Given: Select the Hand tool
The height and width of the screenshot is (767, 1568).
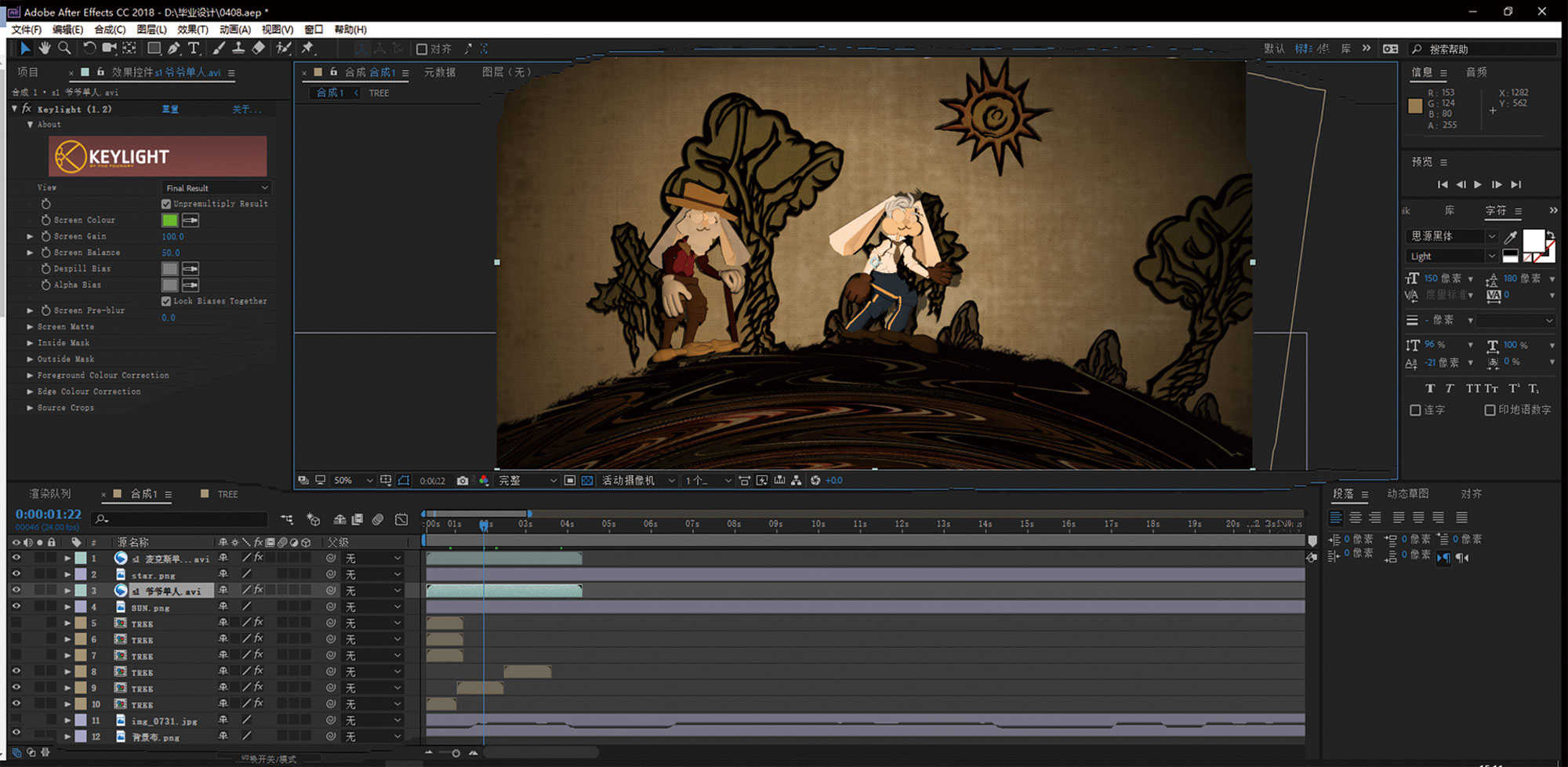Looking at the screenshot, I should click(45, 49).
